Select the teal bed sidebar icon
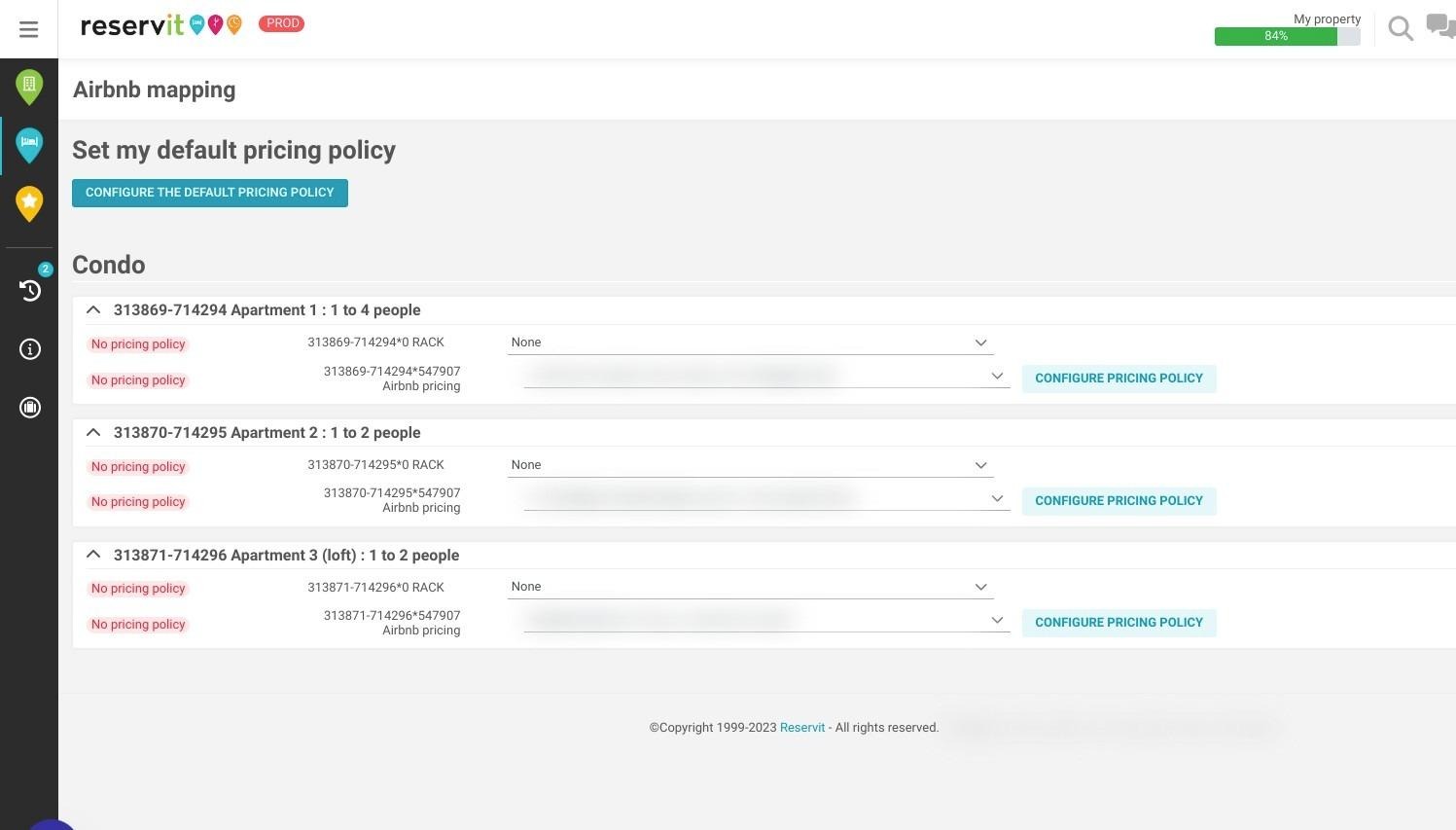This screenshot has height=830, width=1456. (x=29, y=146)
